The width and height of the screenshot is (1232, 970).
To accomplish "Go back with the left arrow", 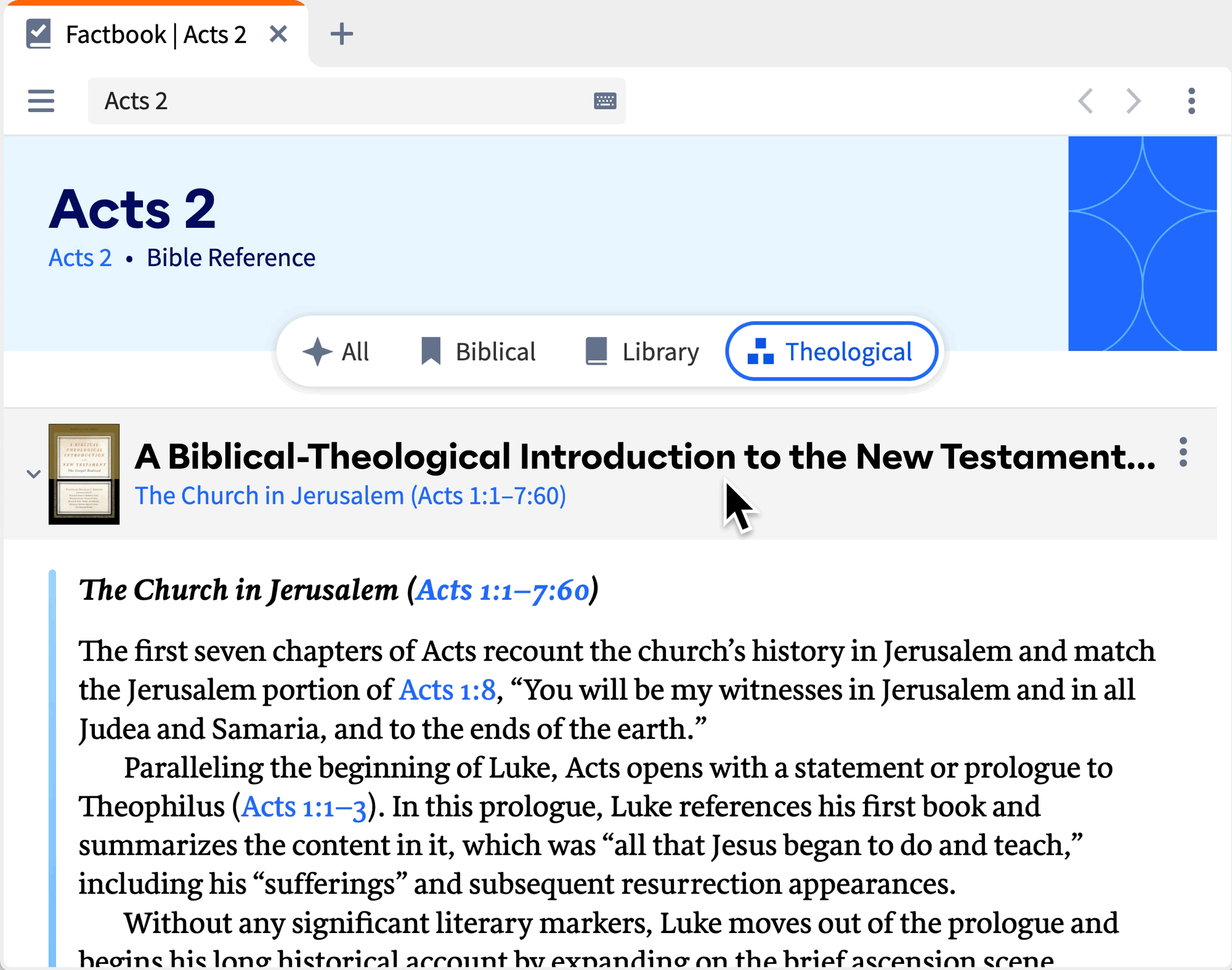I will coord(1086,101).
